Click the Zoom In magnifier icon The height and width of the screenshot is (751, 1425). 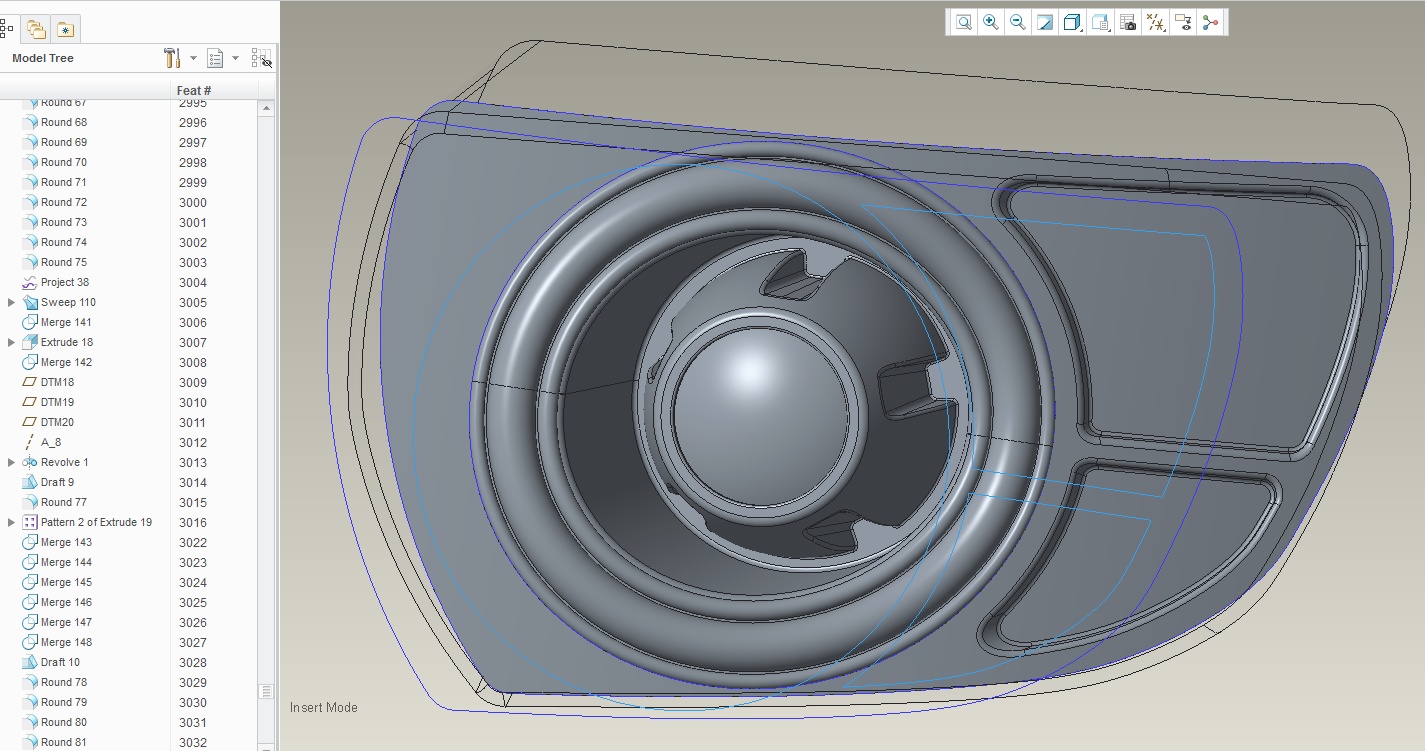coord(991,22)
